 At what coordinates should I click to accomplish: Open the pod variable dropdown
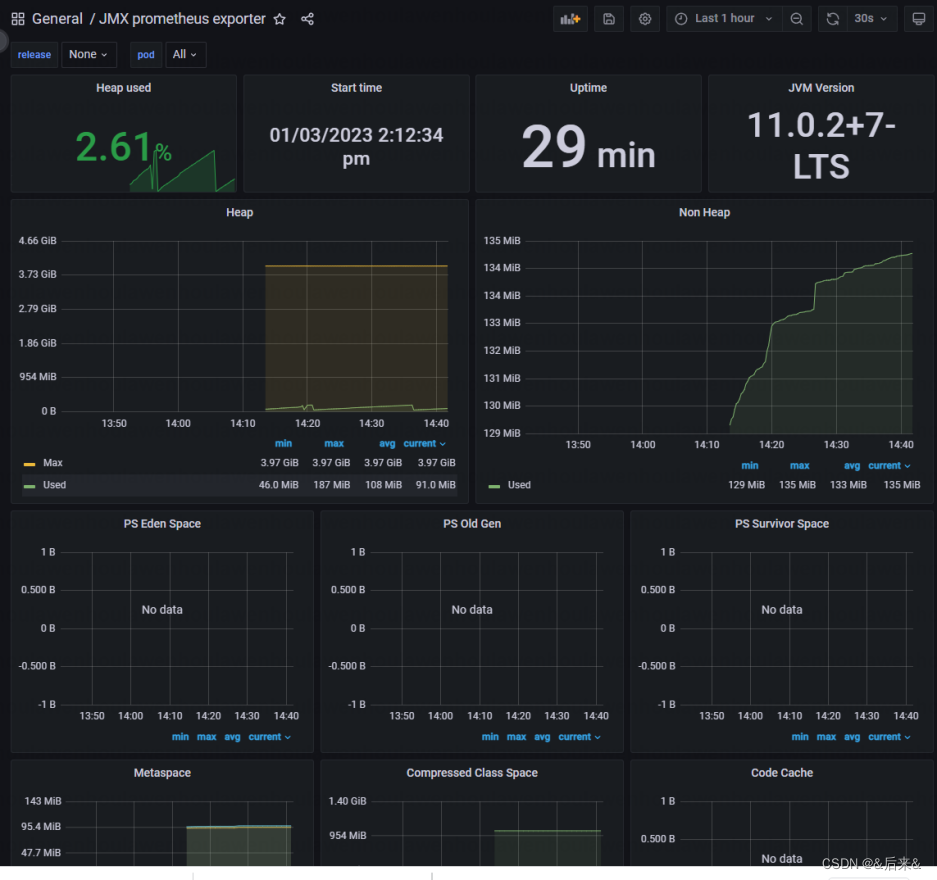tap(185, 55)
